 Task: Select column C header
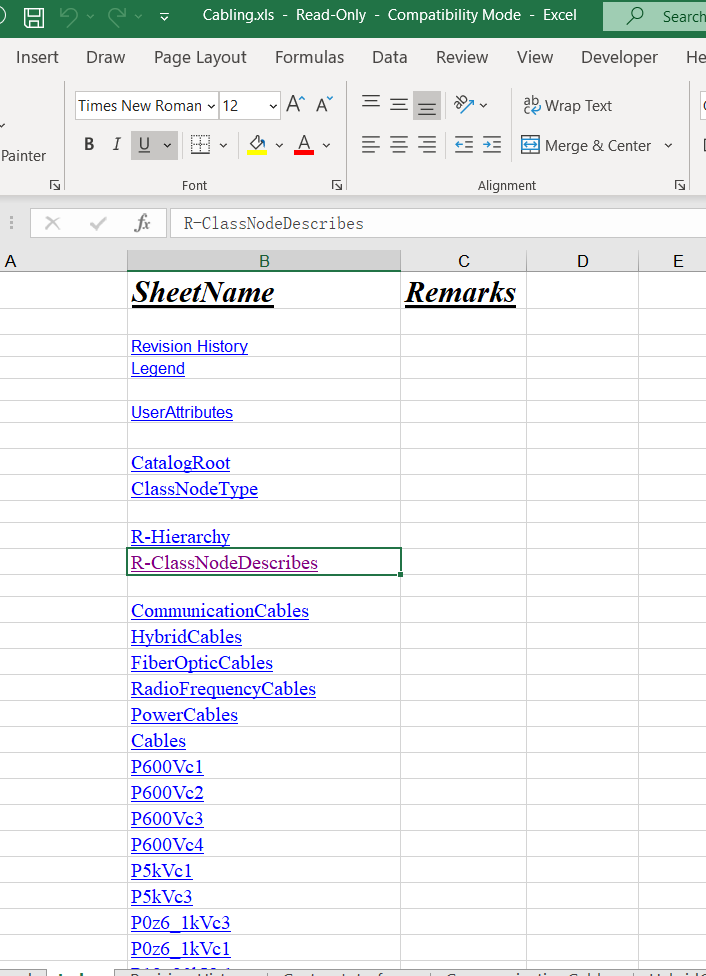point(463,261)
